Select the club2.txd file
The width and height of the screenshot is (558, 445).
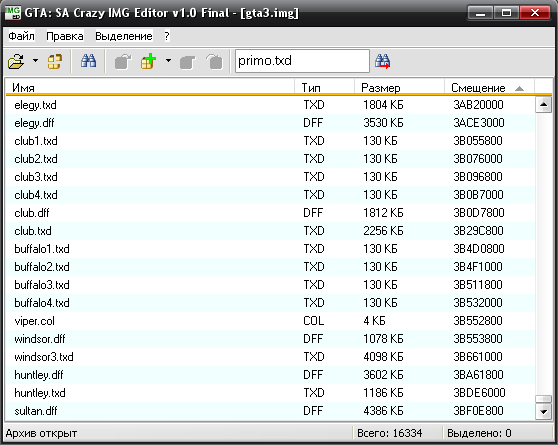(x=270, y=159)
